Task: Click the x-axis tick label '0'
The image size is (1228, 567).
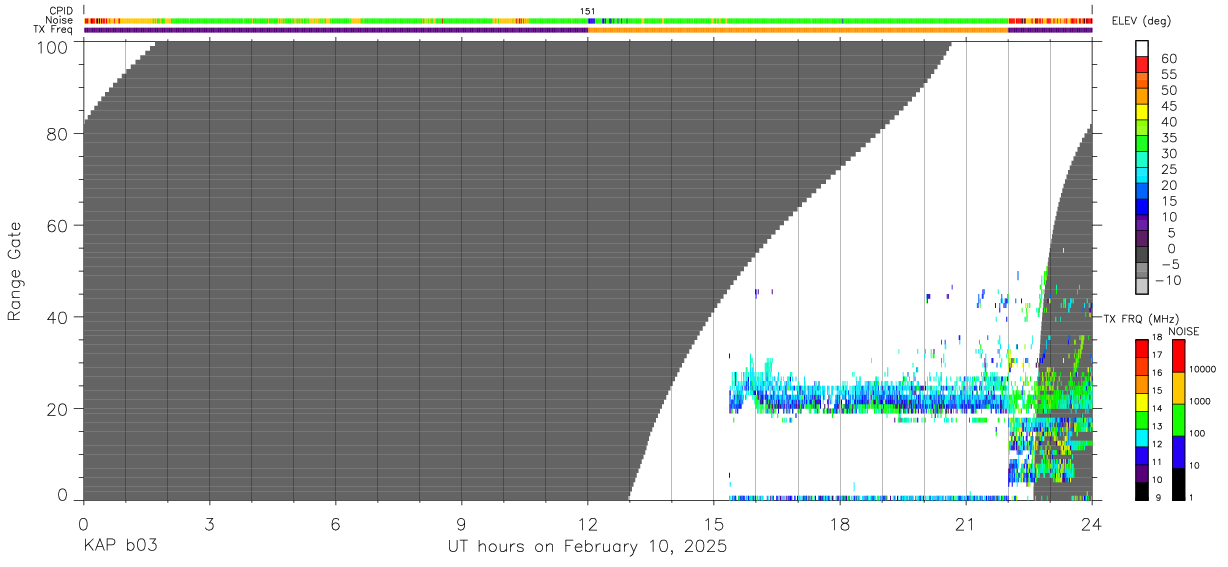Action: click(x=83, y=524)
